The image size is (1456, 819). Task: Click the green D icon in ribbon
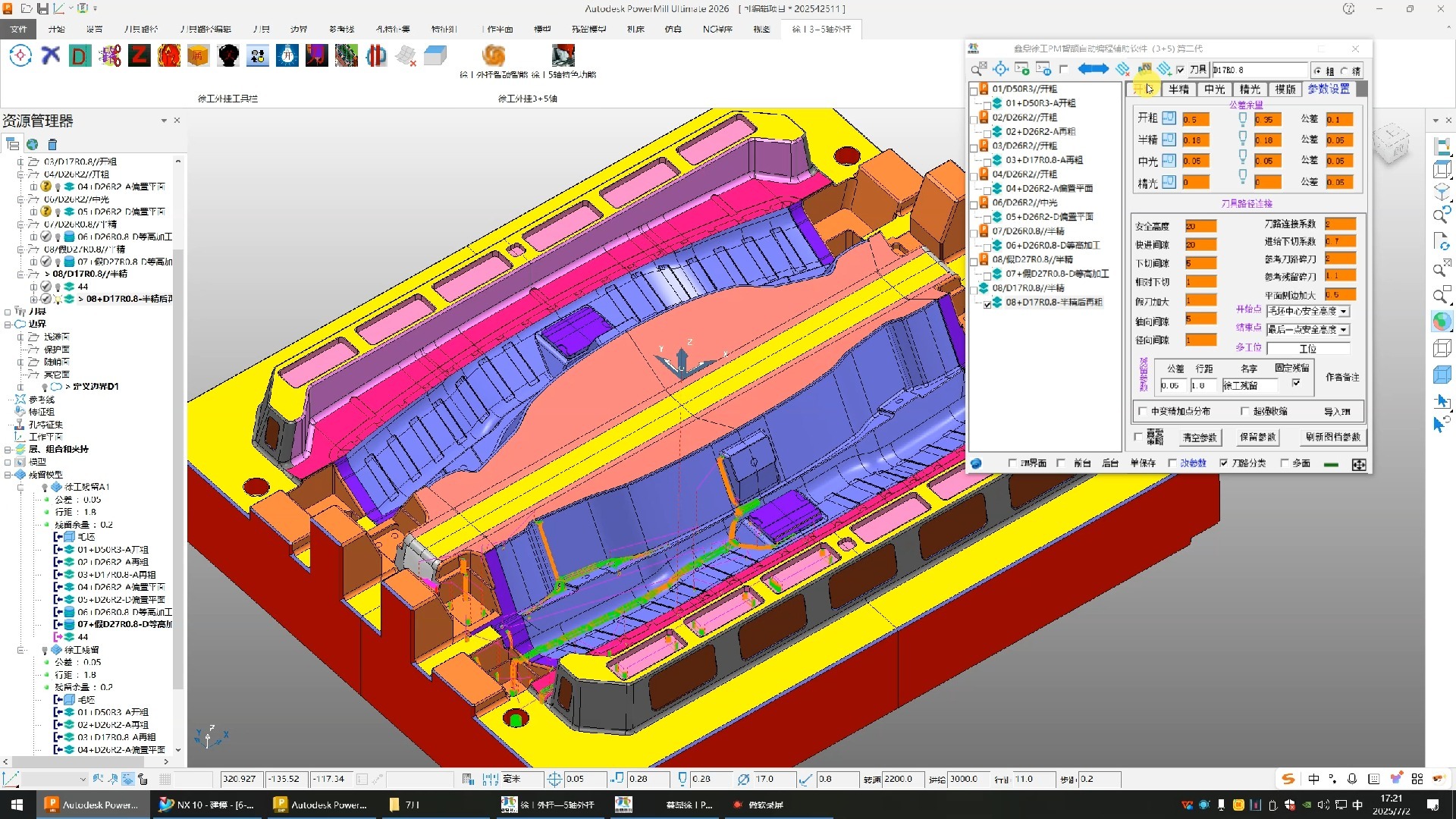80,56
